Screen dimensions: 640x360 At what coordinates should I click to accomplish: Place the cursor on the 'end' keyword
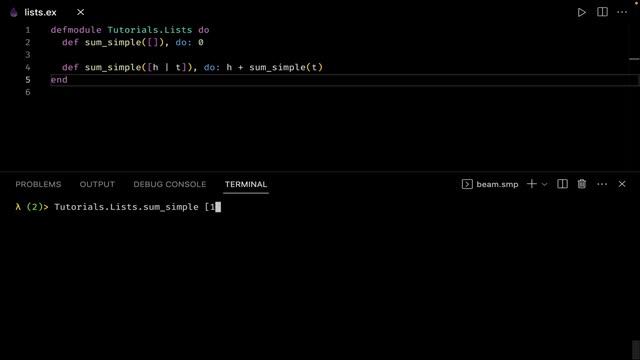click(59, 80)
